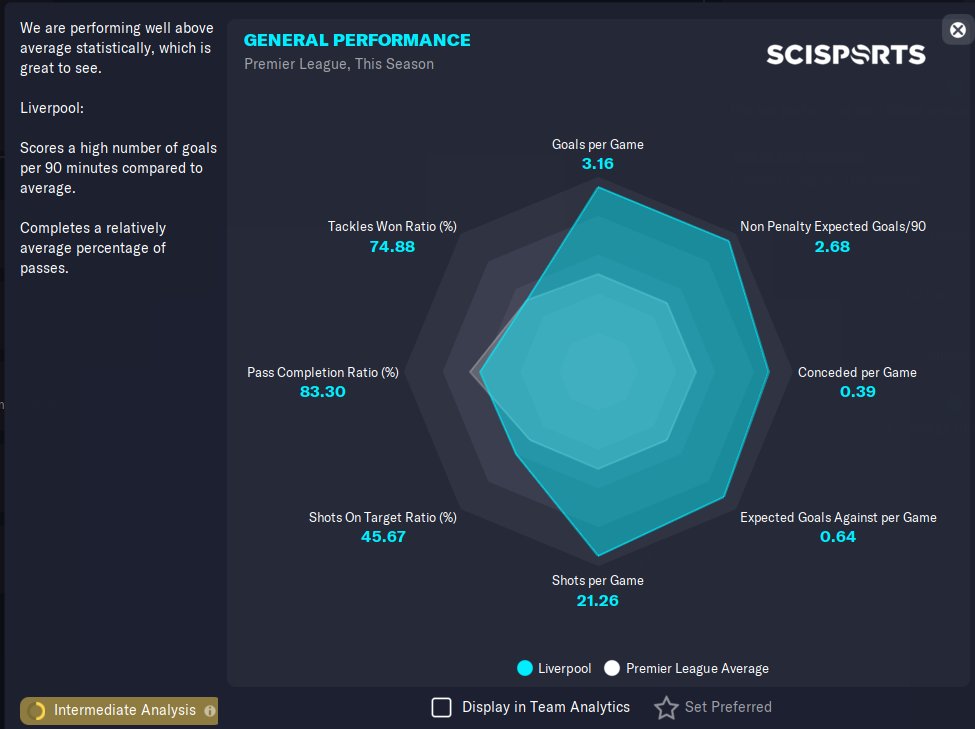The width and height of the screenshot is (975, 729).
Task: Click Shots On Target Ratio label
Action: 383,517
